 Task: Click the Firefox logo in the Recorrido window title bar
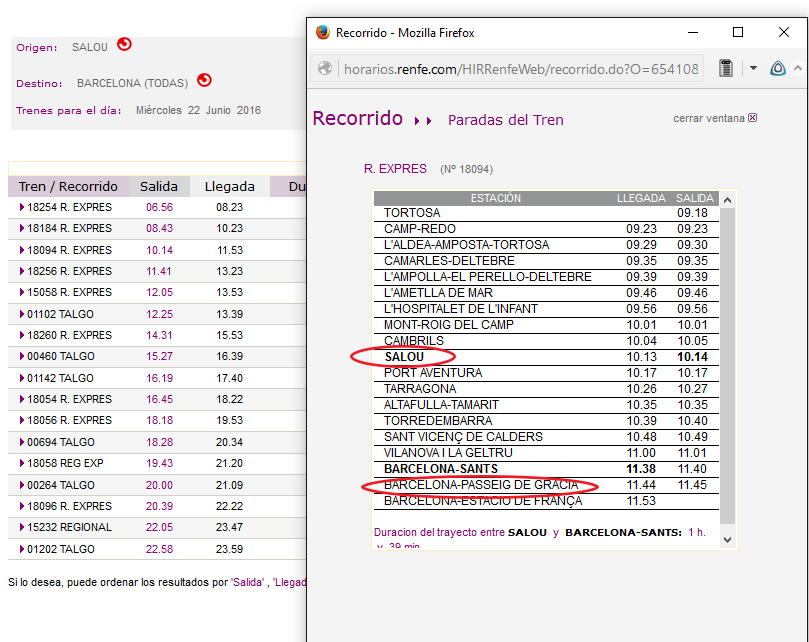point(323,33)
